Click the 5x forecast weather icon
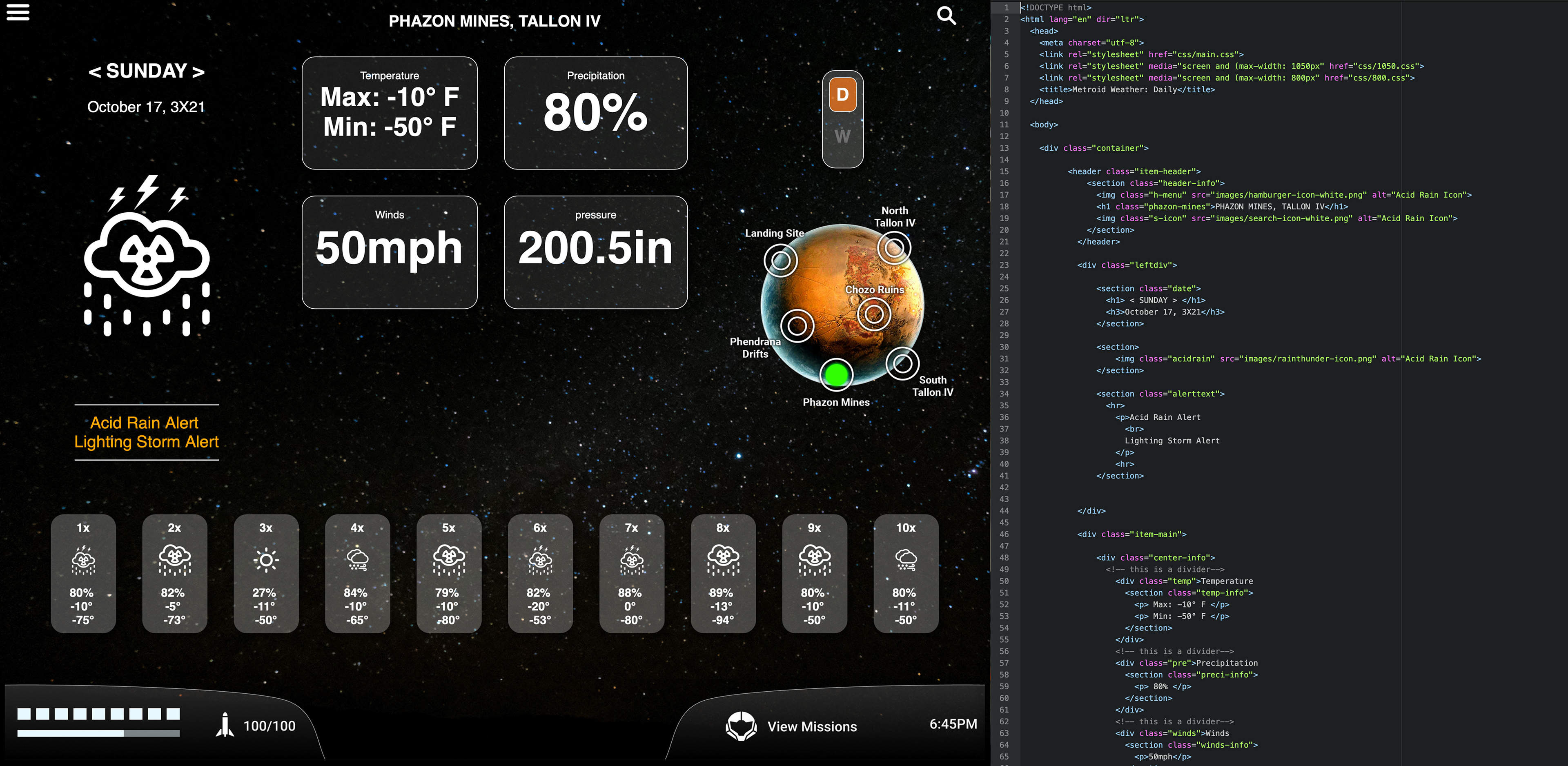Screen dimensions: 1568x766 pos(449,560)
